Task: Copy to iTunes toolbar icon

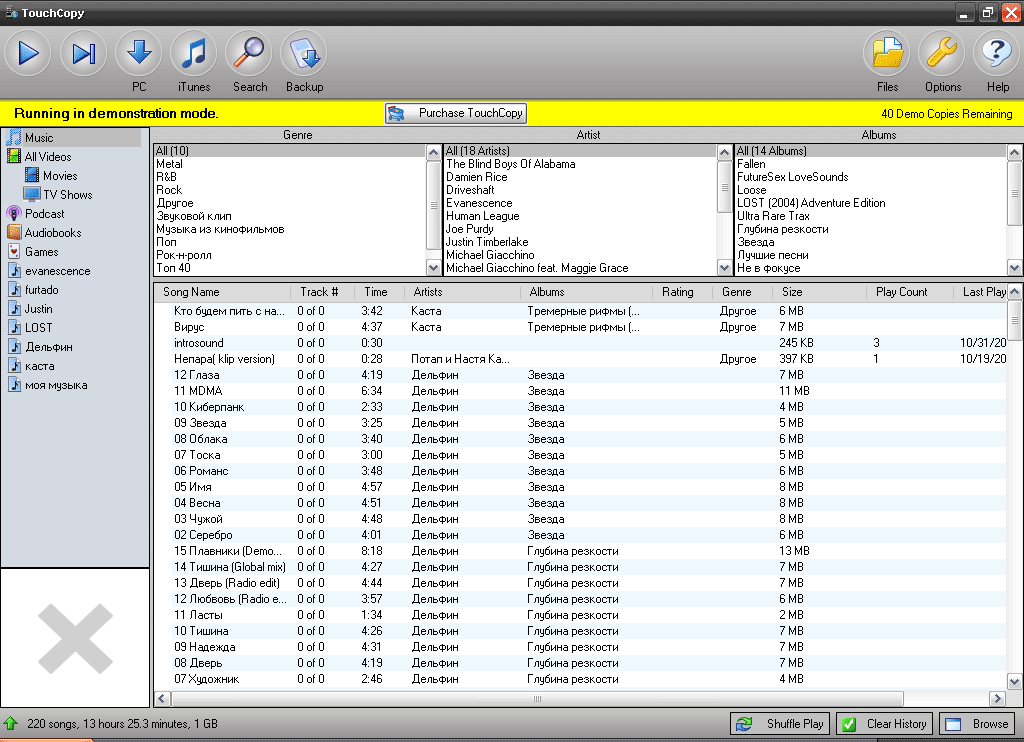Action: point(194,54)
